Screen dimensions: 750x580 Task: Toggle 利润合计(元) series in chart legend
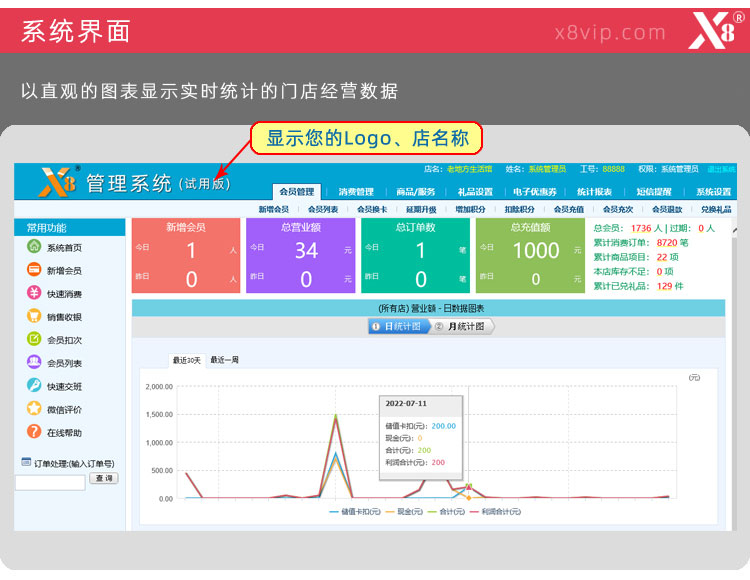point(496,512)
